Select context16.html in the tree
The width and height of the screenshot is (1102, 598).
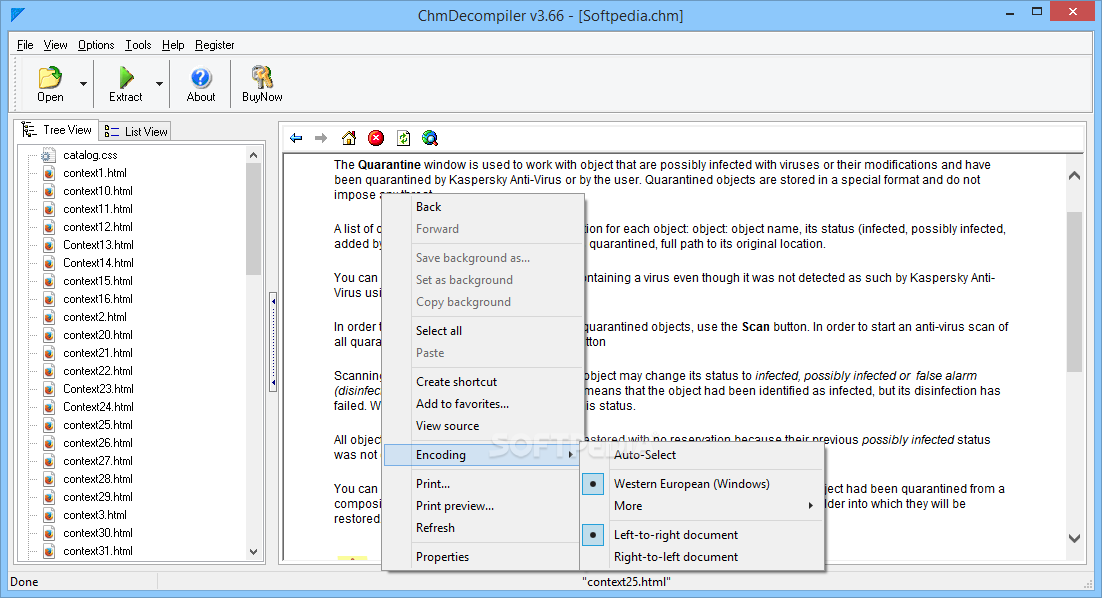(x=98, y=299)
